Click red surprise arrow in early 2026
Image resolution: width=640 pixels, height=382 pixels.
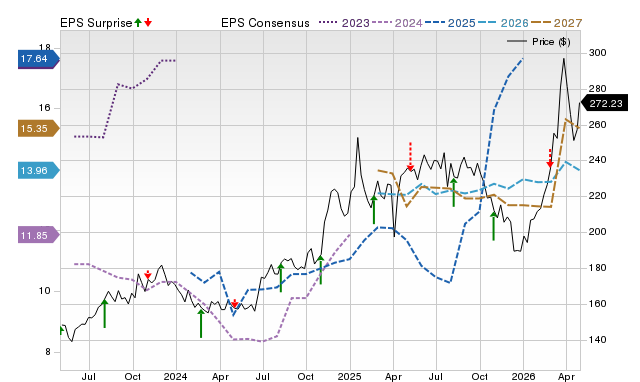(550, 158)
